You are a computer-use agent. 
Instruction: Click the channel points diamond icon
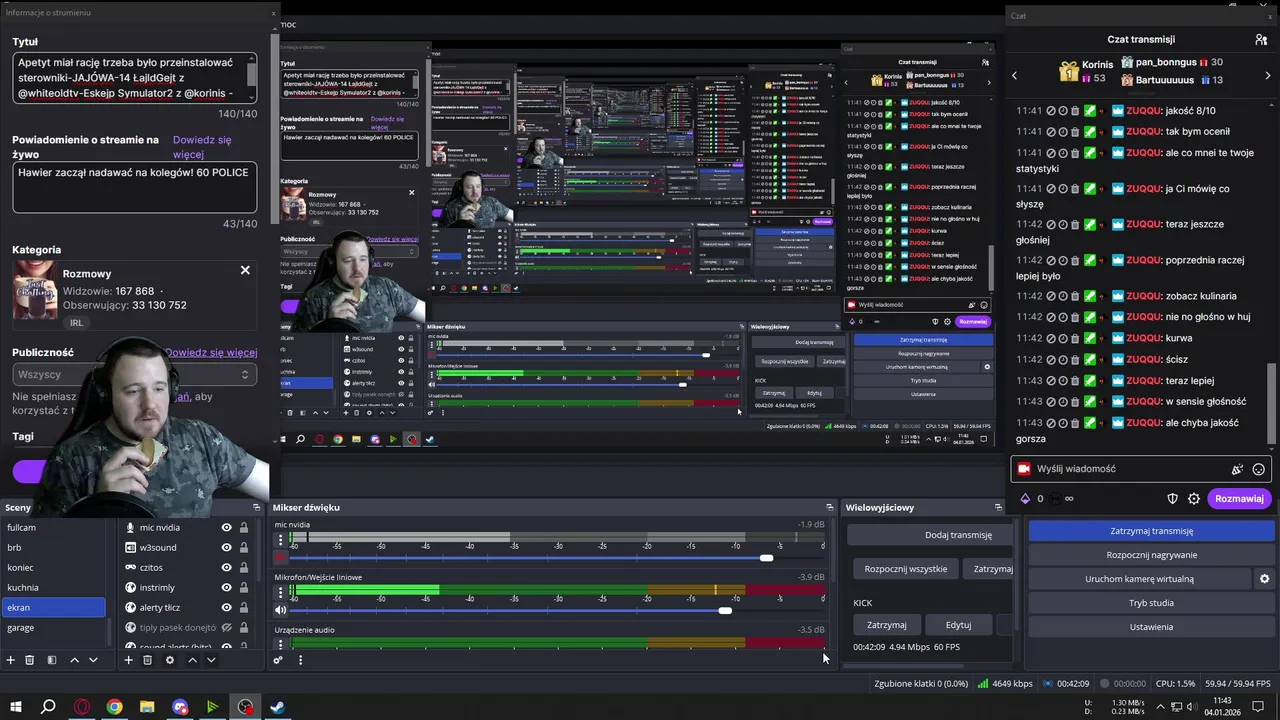[1025, 499]
